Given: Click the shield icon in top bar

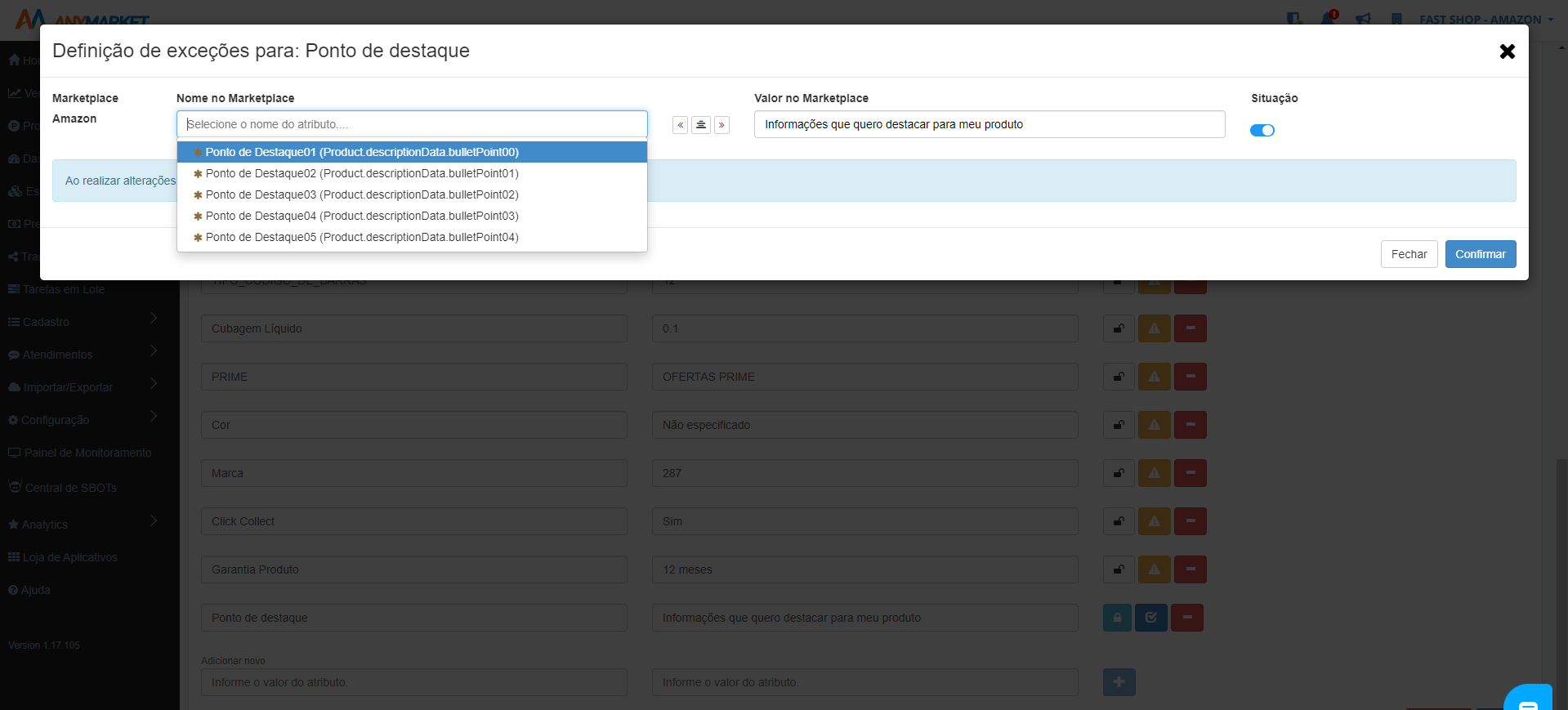Looking at the screenshot, I should point(1293,19).
